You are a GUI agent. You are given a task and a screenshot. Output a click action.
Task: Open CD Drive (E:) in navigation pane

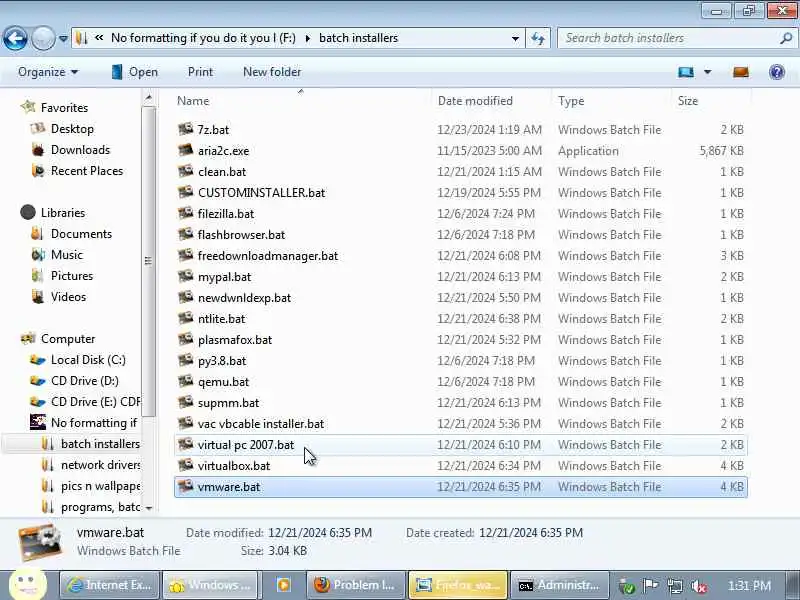95,402
